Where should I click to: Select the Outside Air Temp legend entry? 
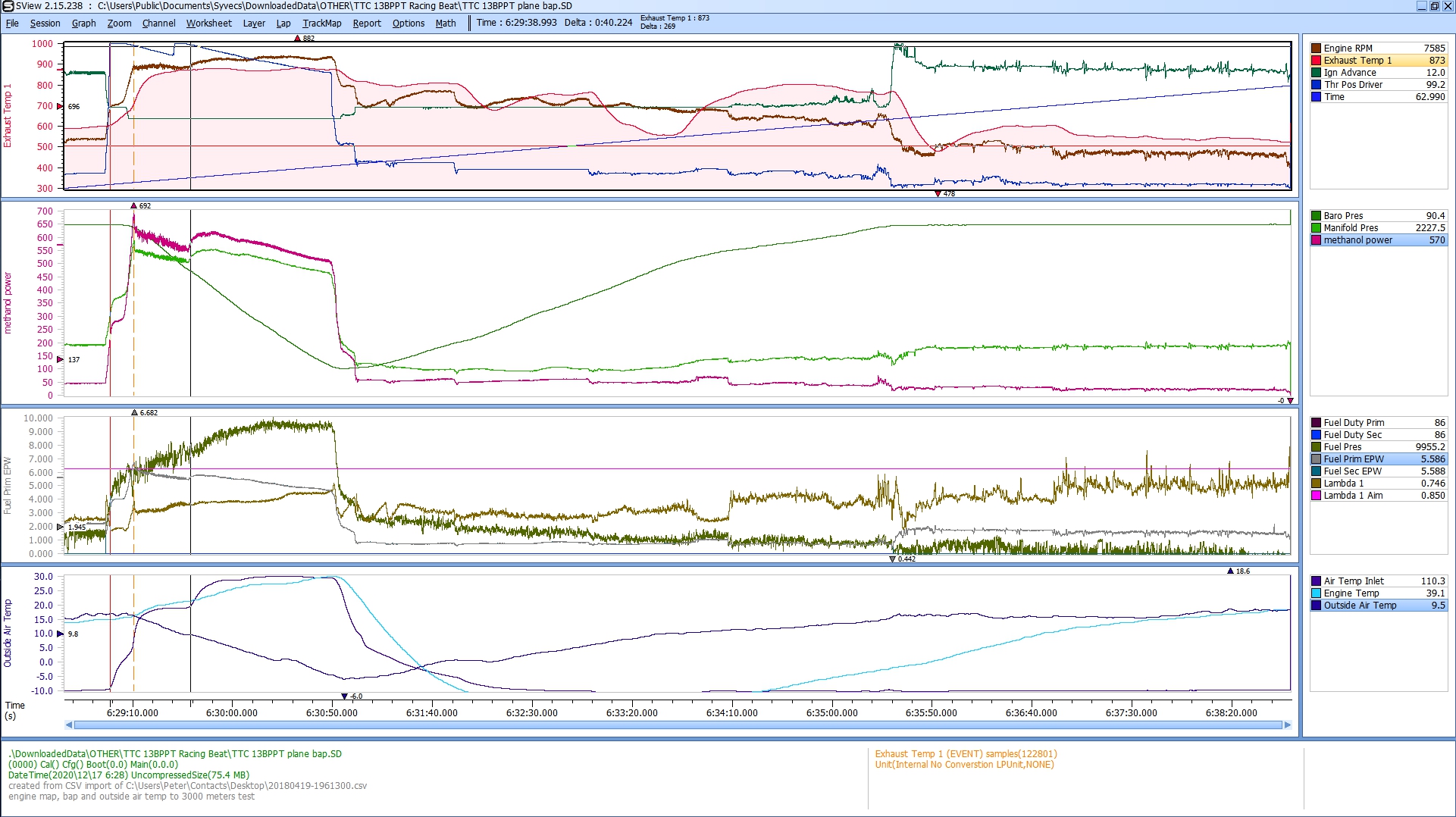click(x=1360, y=606)
